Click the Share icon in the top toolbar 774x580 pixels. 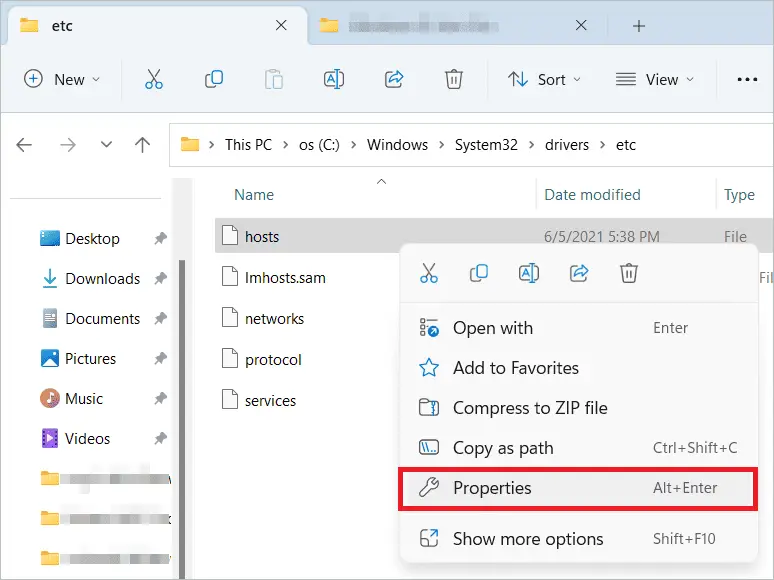pos(393,79)
